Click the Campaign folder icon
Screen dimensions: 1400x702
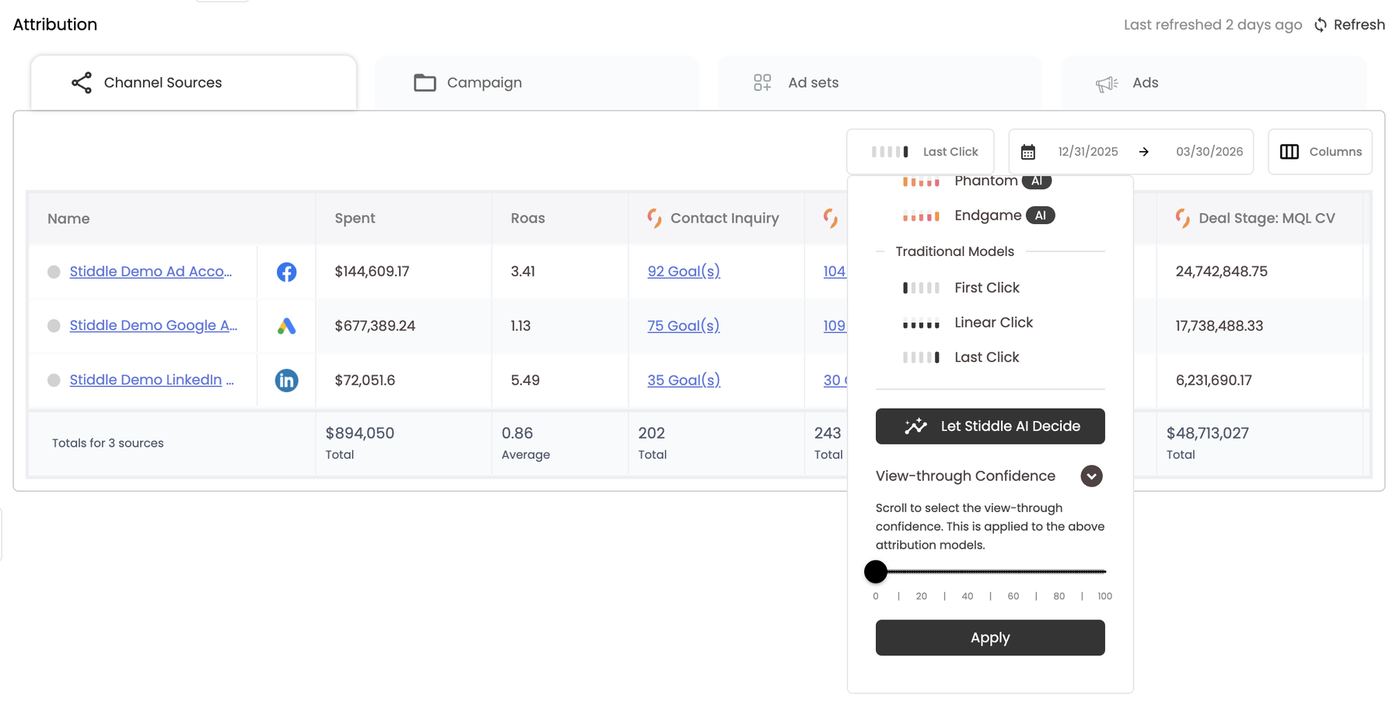pos(425,83)
